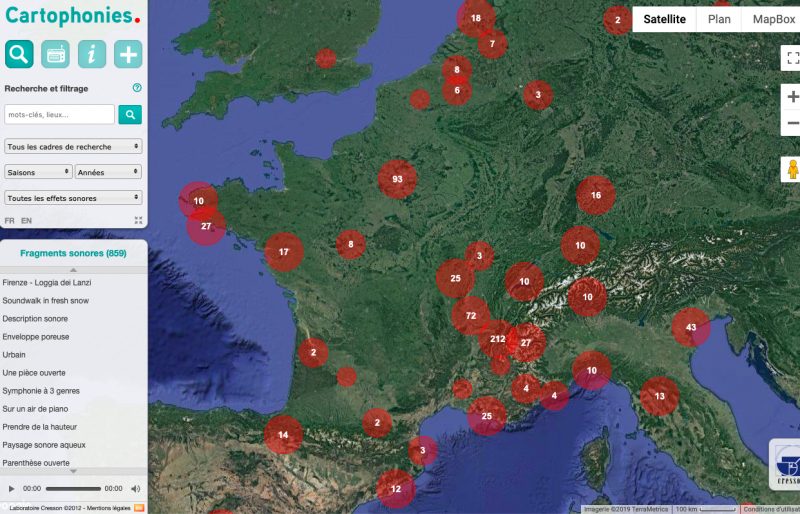
Task: Open the Mentions légales link
Action: [x=108, y=507]
